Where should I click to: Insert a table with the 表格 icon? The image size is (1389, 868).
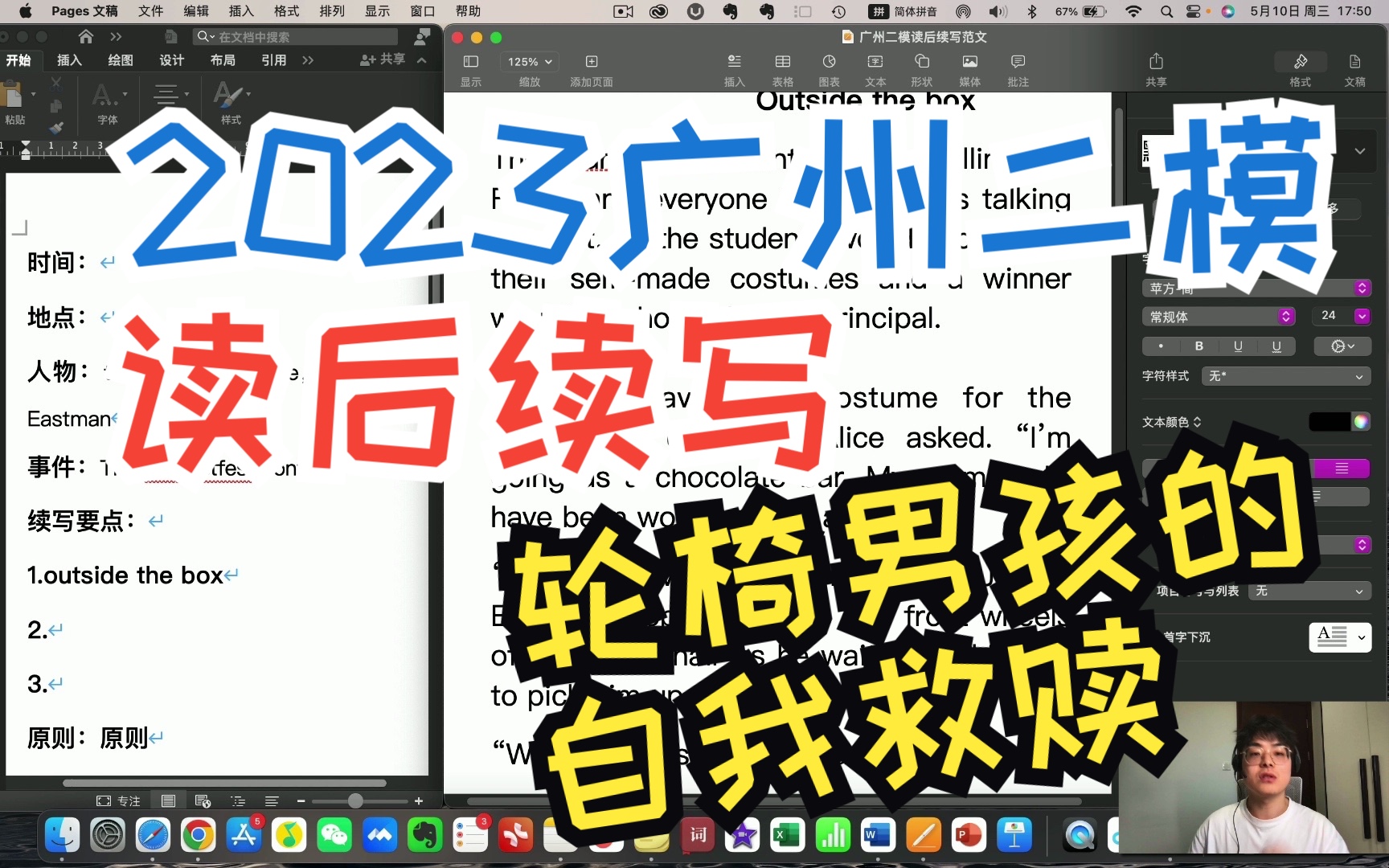click(x=782, y=62)
